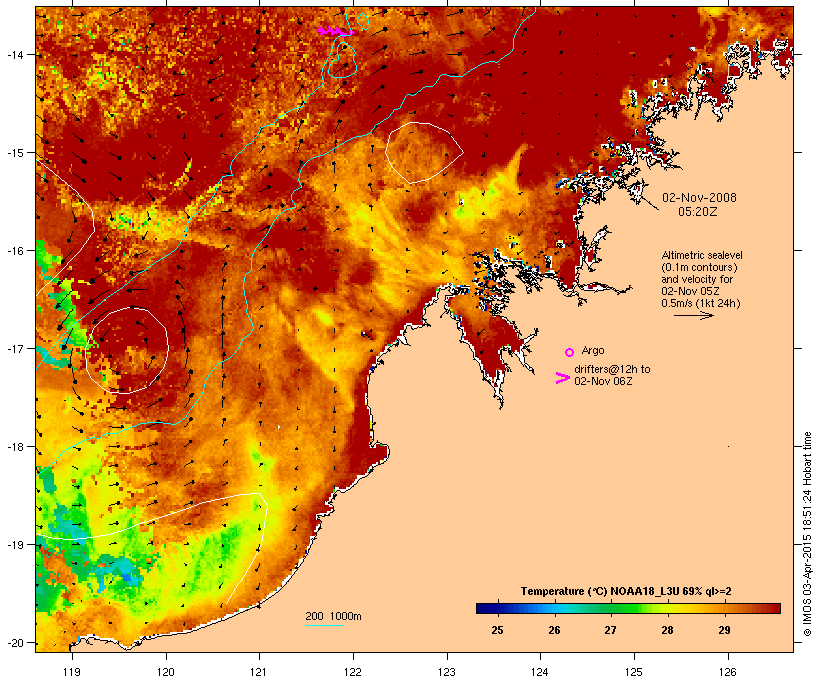Click the -19 latitude axis label
Screen dimensions: 820x680
coord(14,545)
